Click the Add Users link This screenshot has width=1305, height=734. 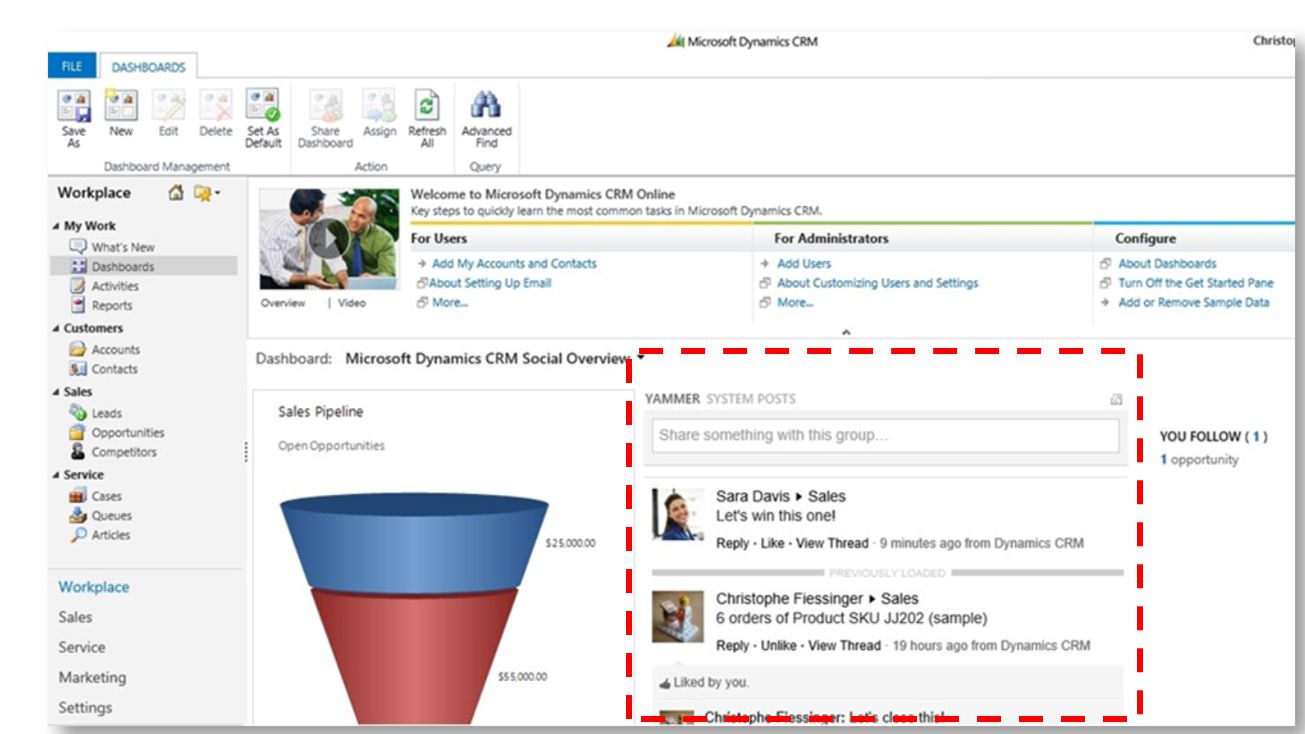point(804,264)
